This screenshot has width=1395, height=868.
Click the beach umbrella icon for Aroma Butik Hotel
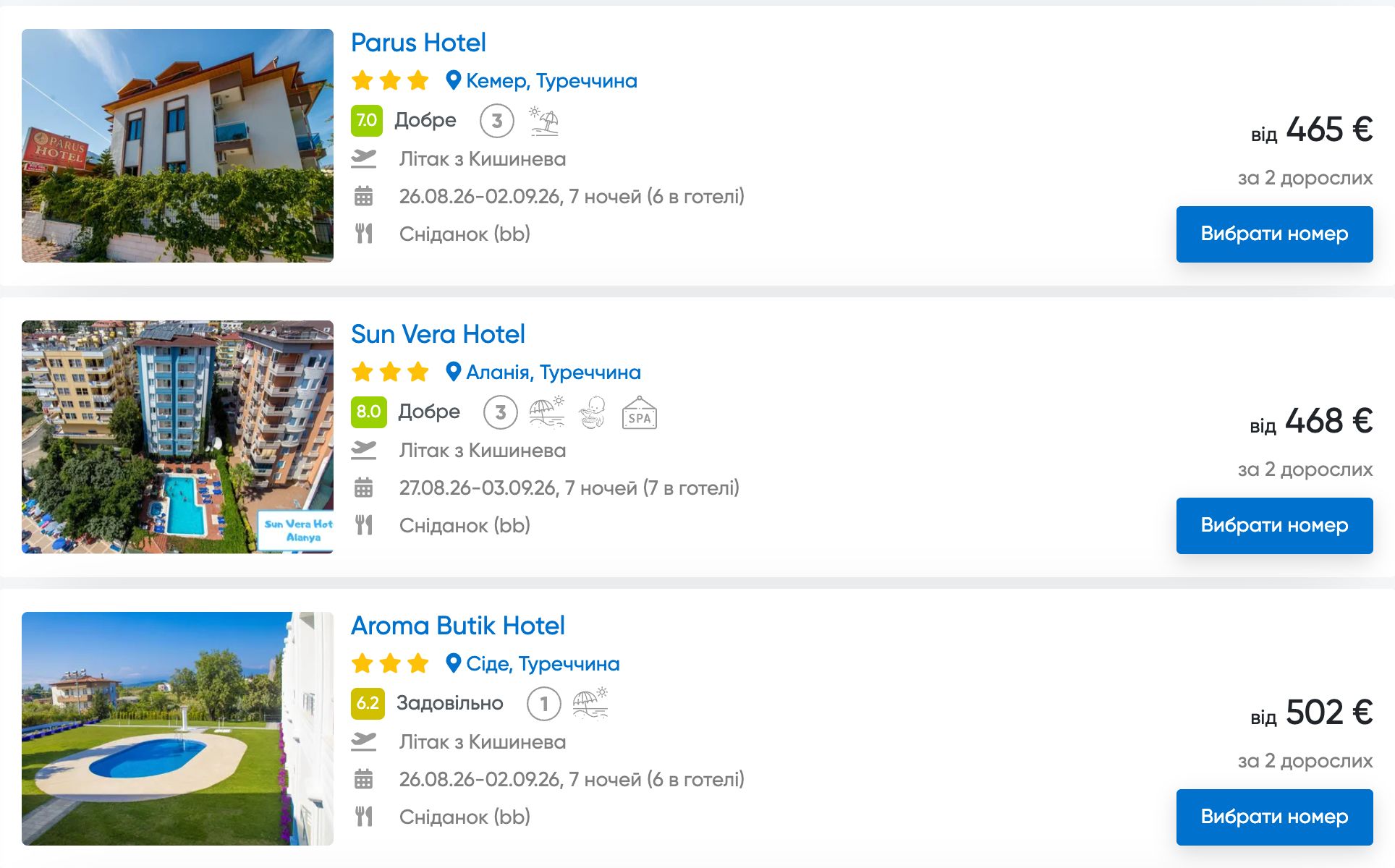tap(590, 704)
